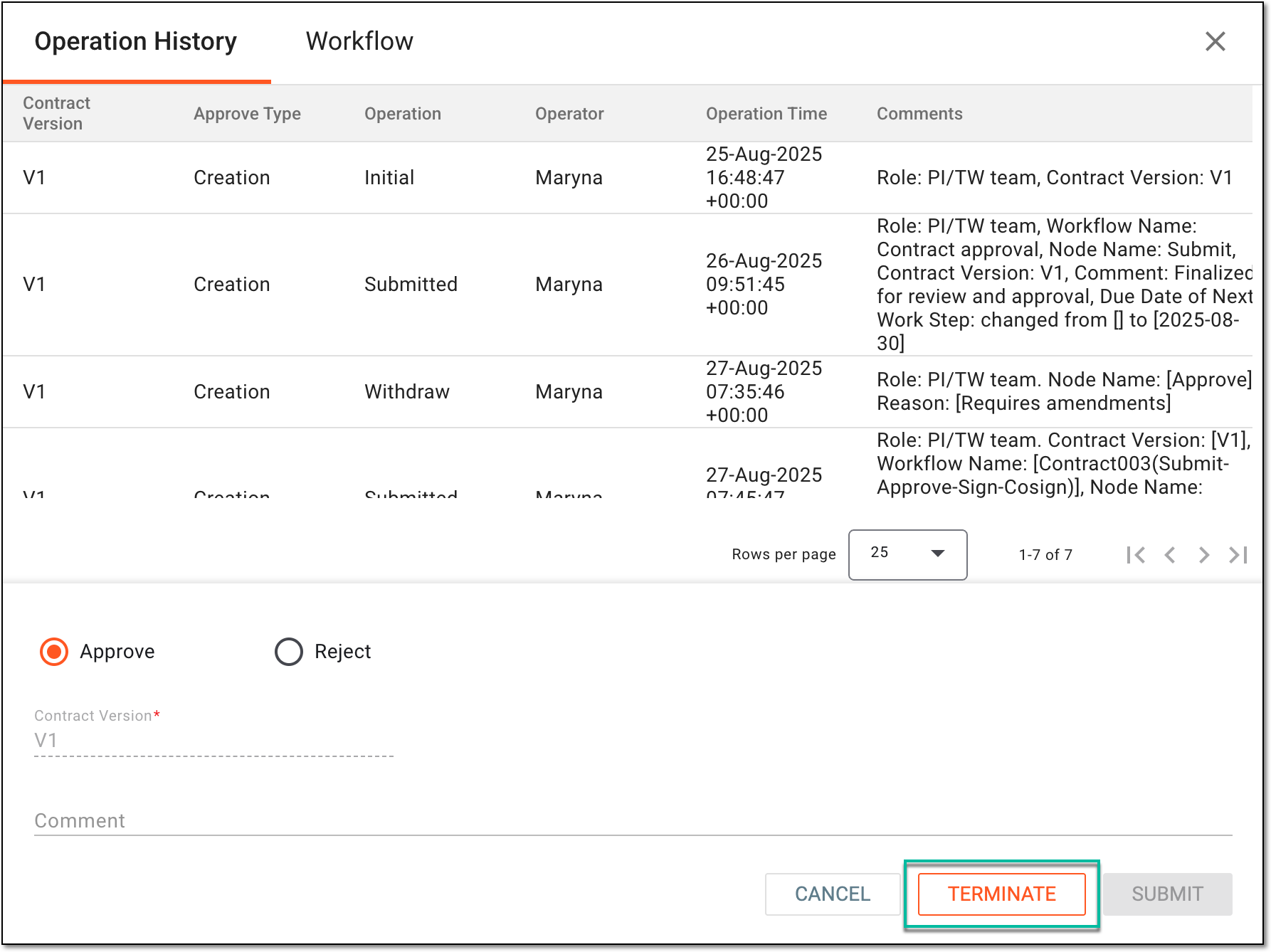Viewport: 1271px width, 952px height.
Task: Click comment 'Role: PI/TW team, Contract Version: V1'
Action: [1055, 177]
